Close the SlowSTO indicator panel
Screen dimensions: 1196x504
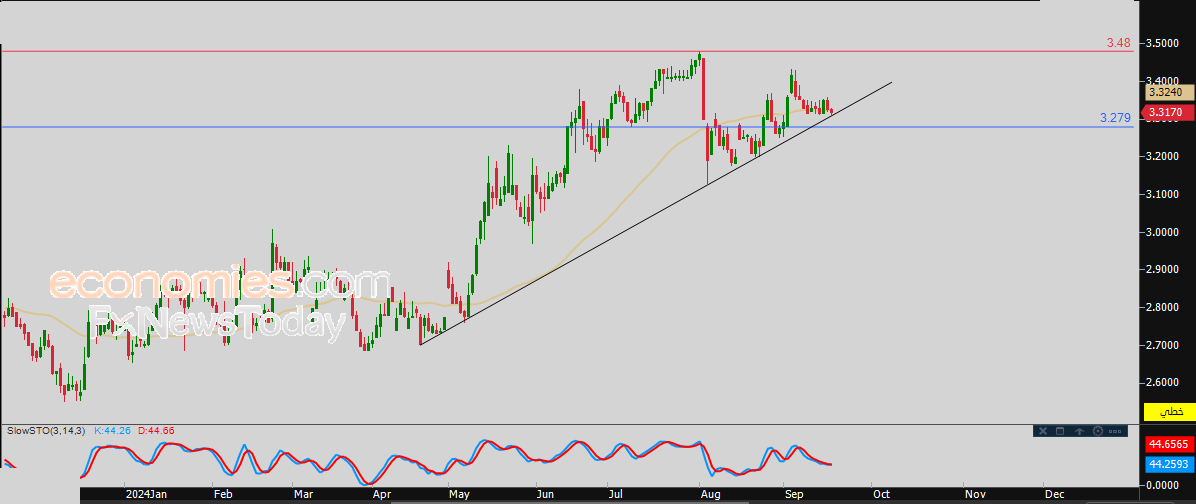(1043, 431)
